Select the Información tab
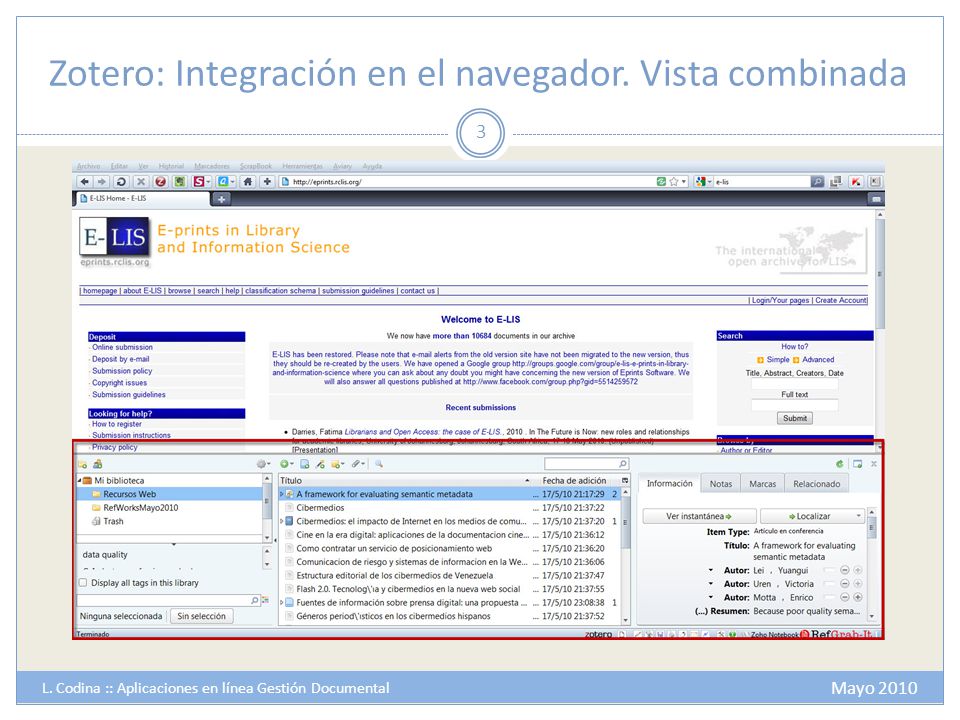 [669, 484]
